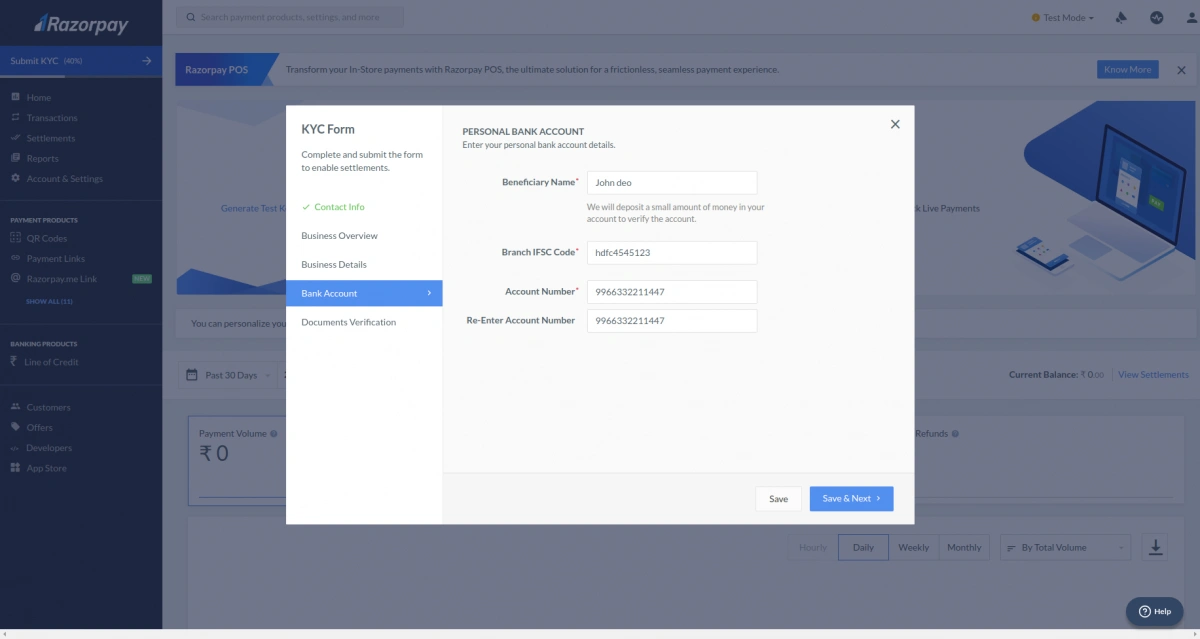Click the Beneficiary Name input field
This screenshot has height=639, width=1200.
(671, 182)
